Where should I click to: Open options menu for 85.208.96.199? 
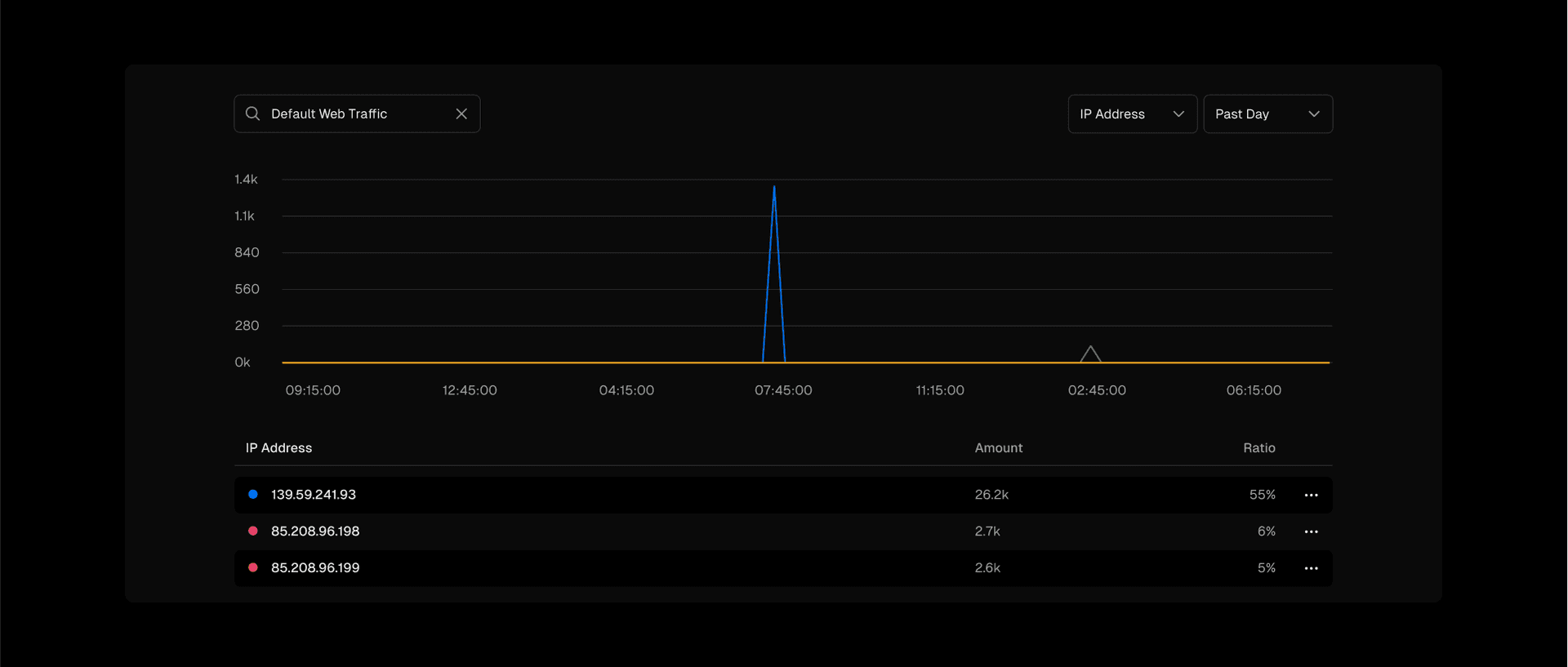pyautogui.click(x=1311, y=568)
